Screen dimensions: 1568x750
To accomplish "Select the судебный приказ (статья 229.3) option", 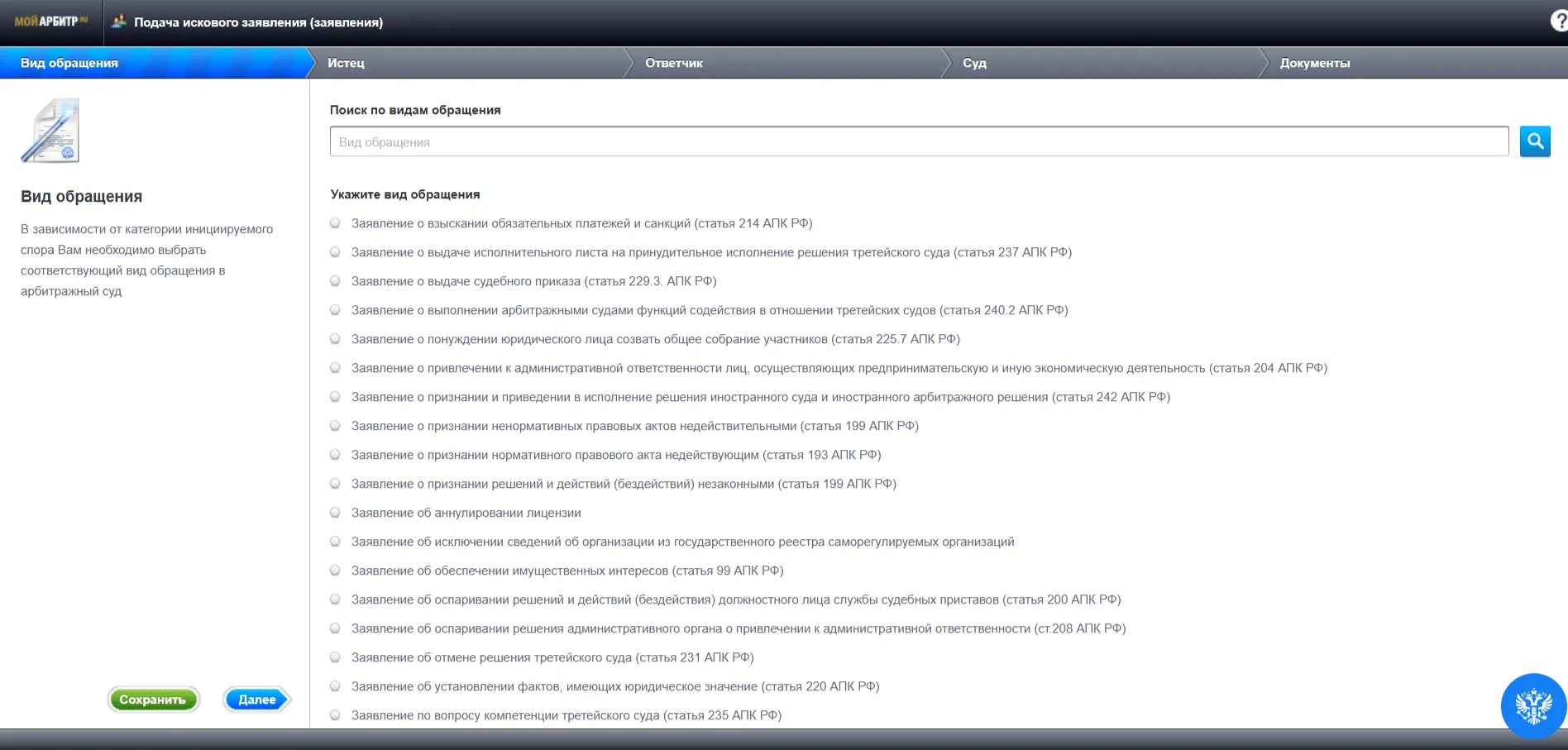I will [x=335, y=281].
